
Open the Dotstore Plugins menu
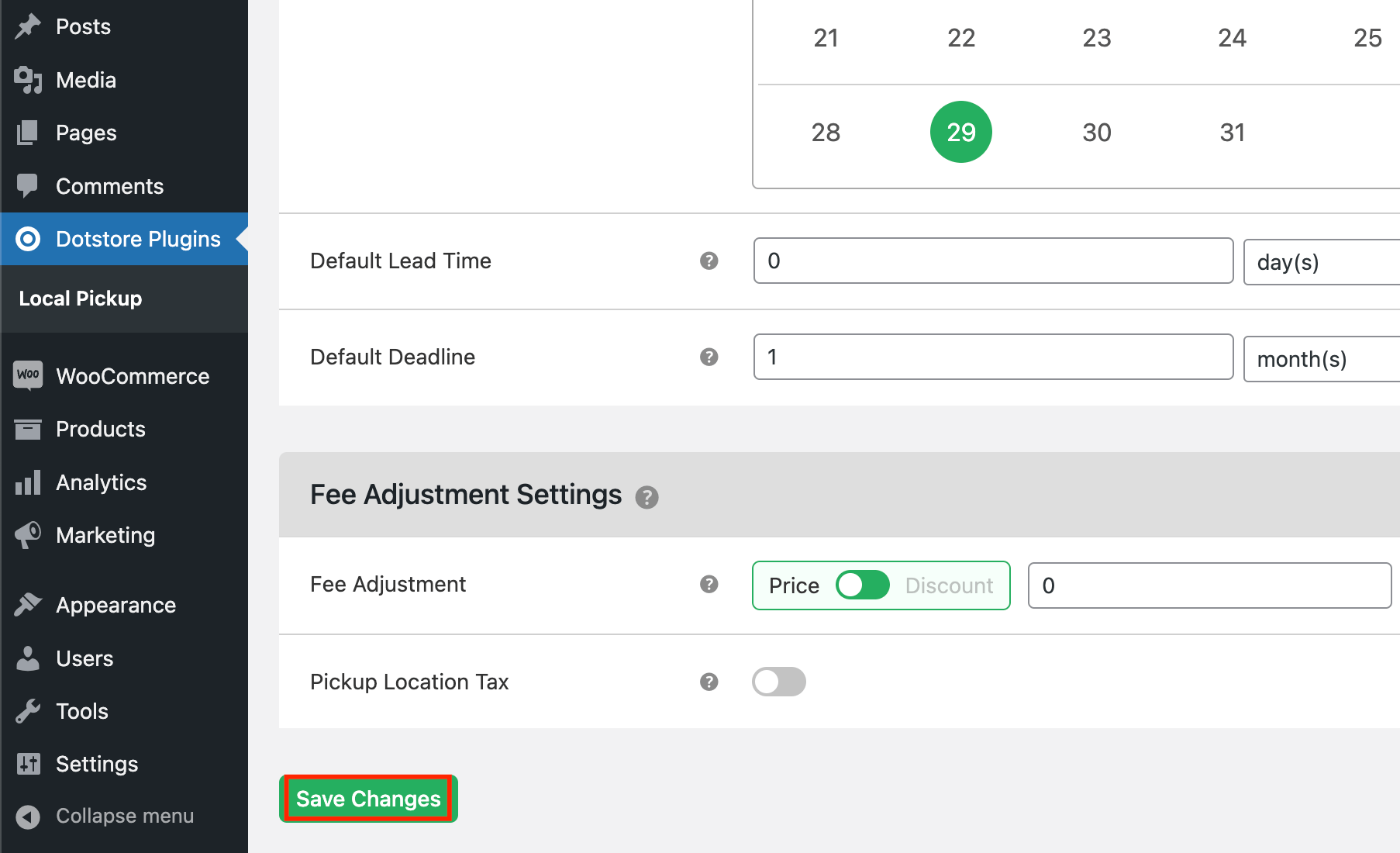tap(137, 239)
